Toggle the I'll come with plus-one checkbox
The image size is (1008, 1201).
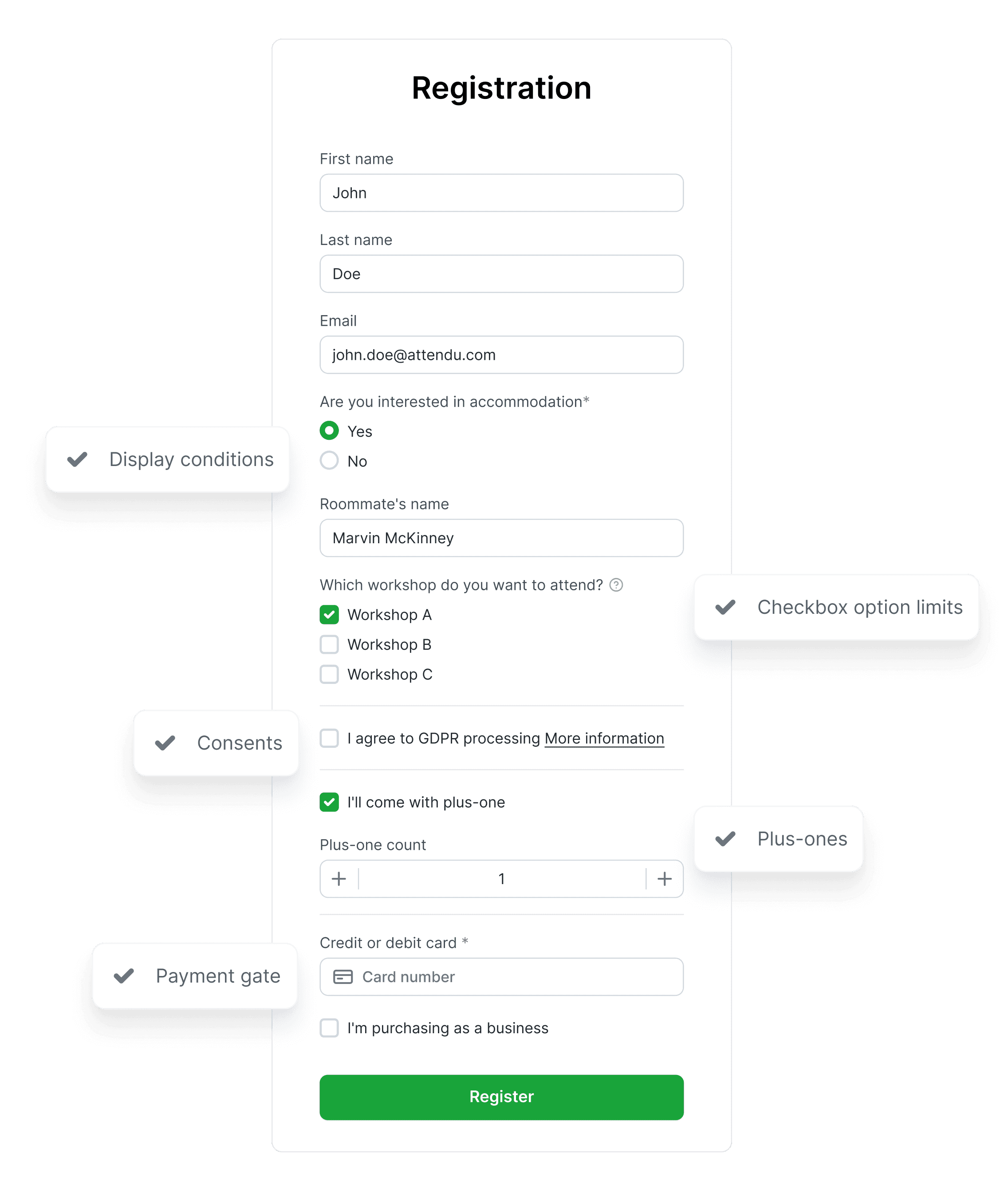click(329, 802)
